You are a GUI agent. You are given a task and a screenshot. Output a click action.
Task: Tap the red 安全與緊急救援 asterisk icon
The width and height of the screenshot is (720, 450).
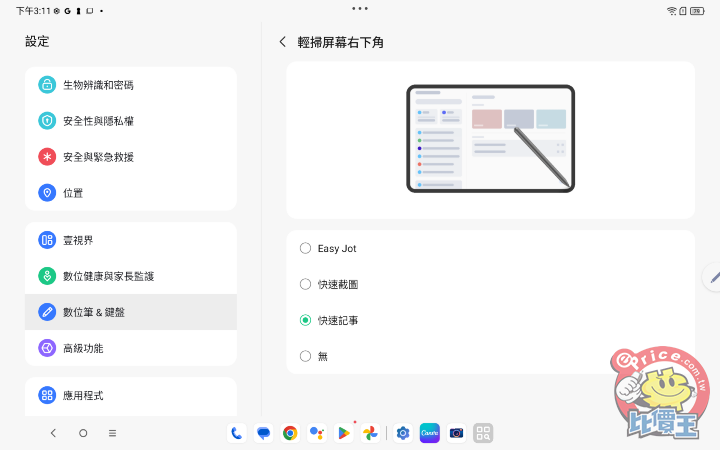click(47, 157)
